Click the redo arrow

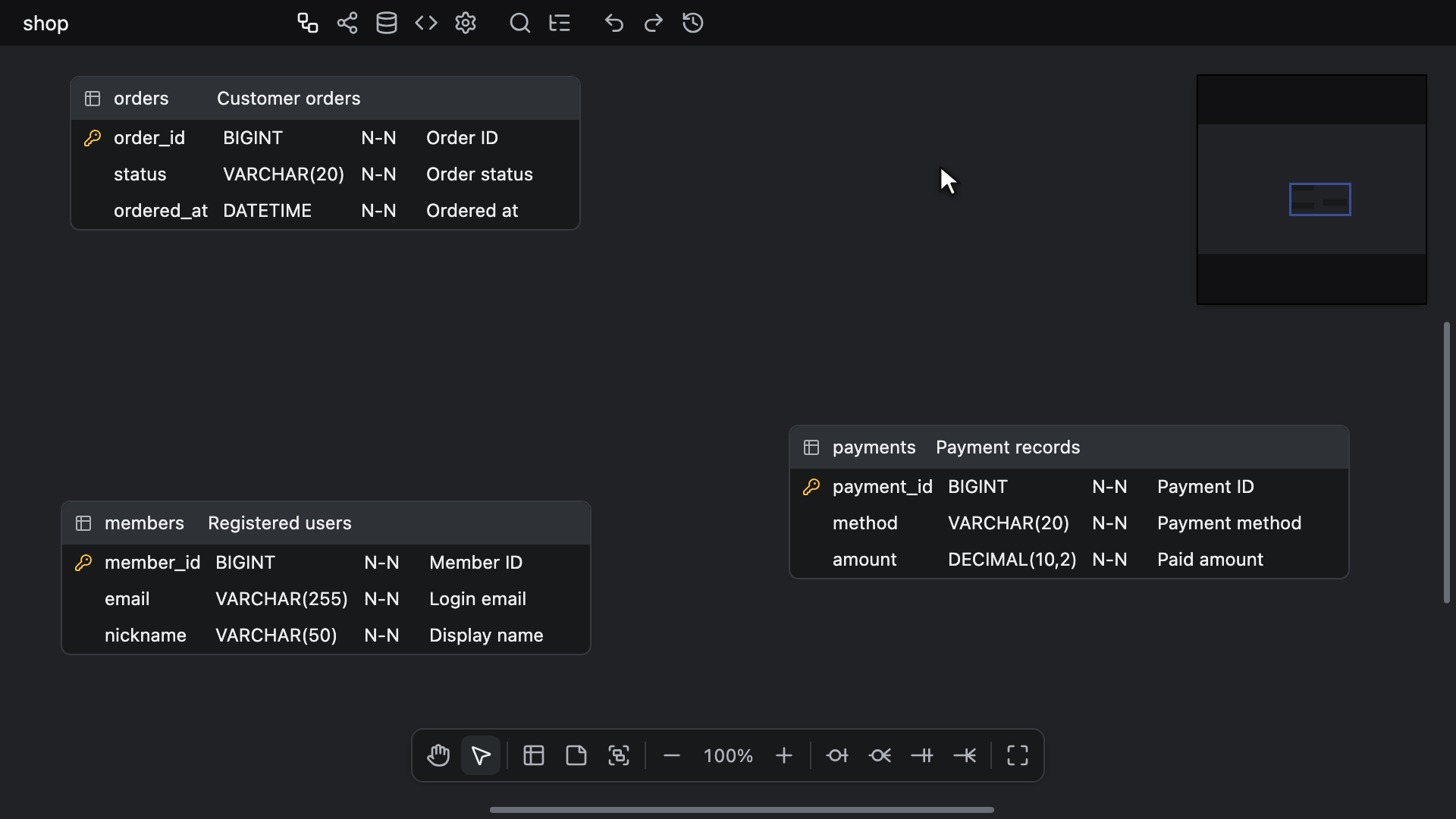[x=654, y=23]
